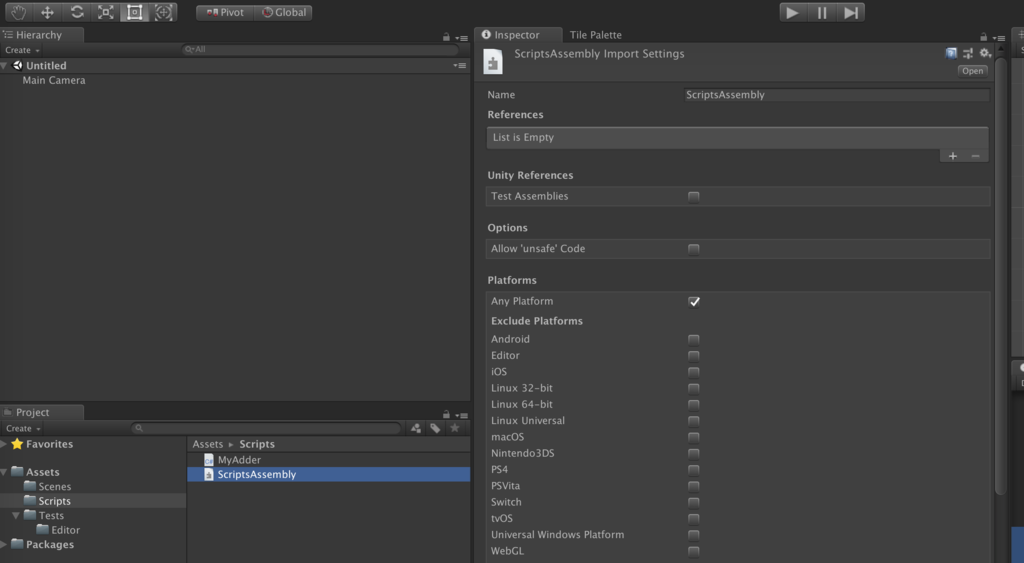Open Hierarchy Create dropdown

[x=22, y=50]
